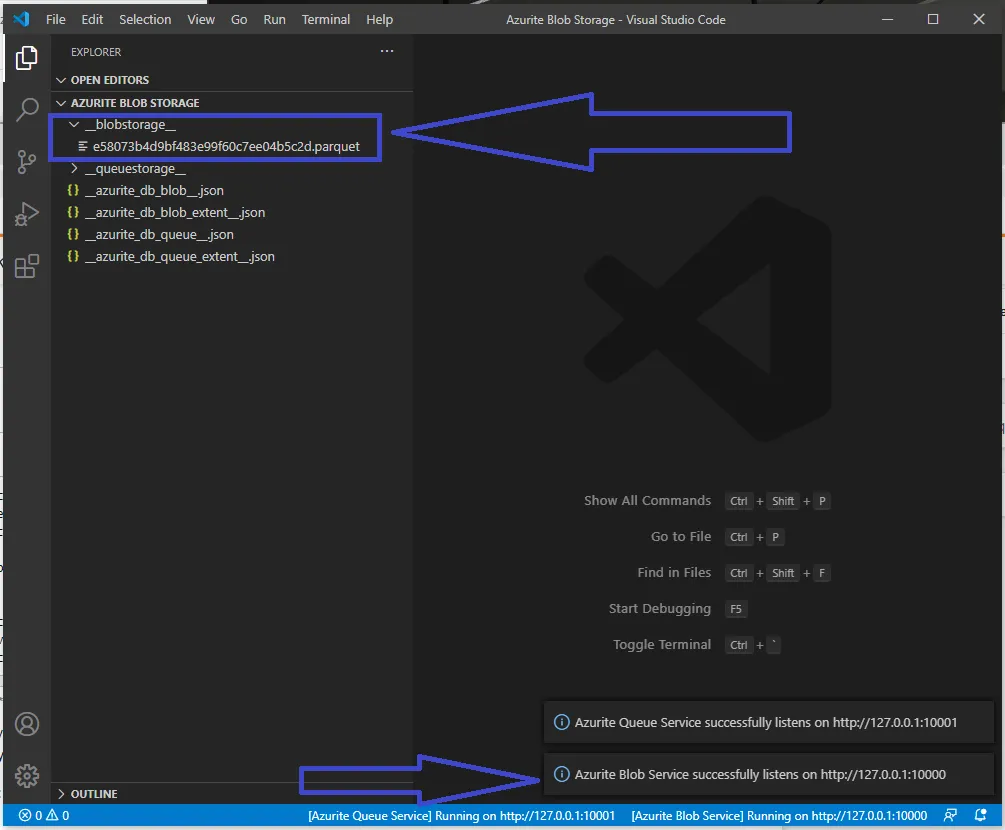Click info icon on Azurite Blob notification
This screenshot has width=1005, height=830.
[561, 774]
